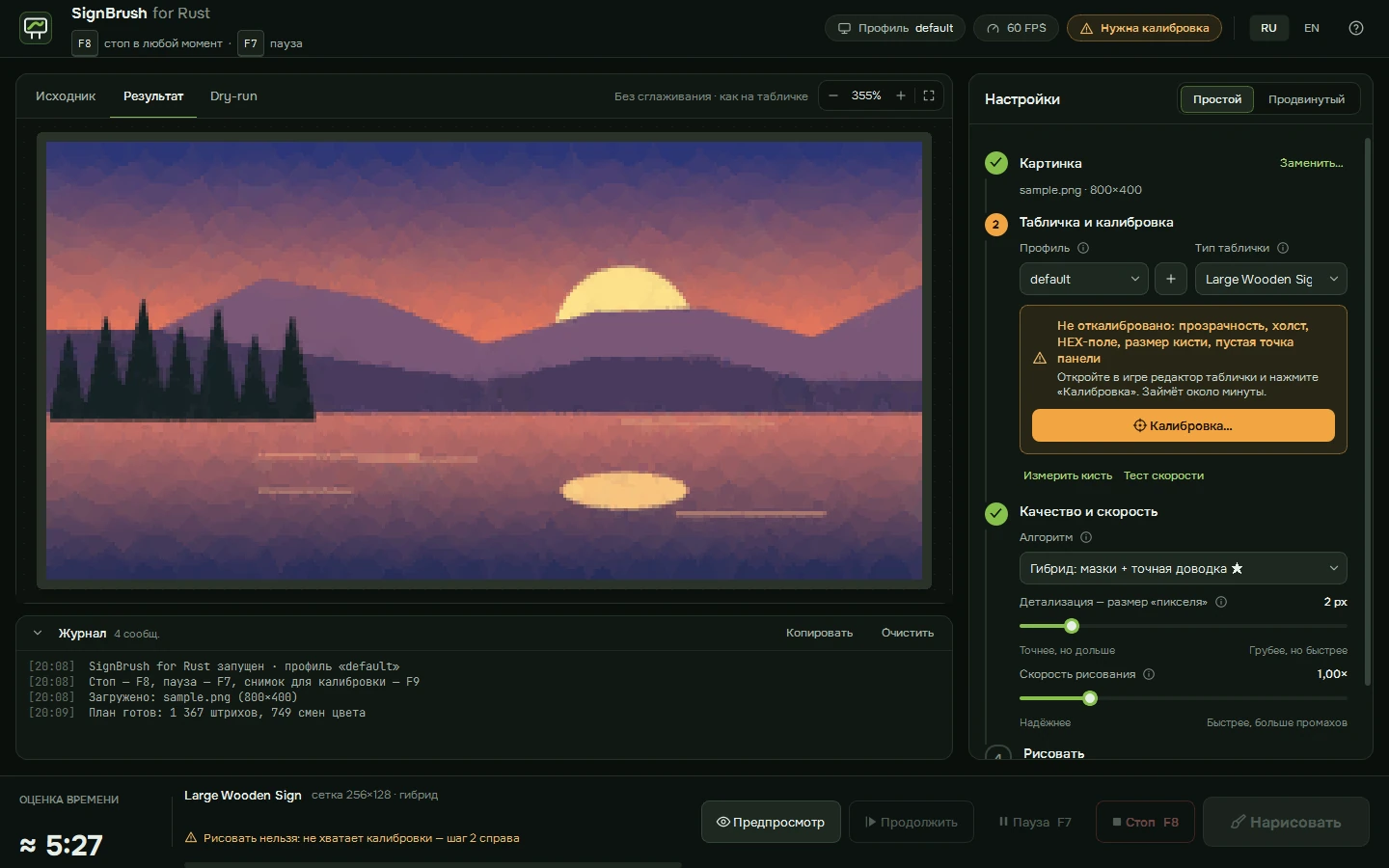Screen dimensions: 1389x868
Task: Click the settings panel vertical scrollbar
Action: coord(1368,412)
